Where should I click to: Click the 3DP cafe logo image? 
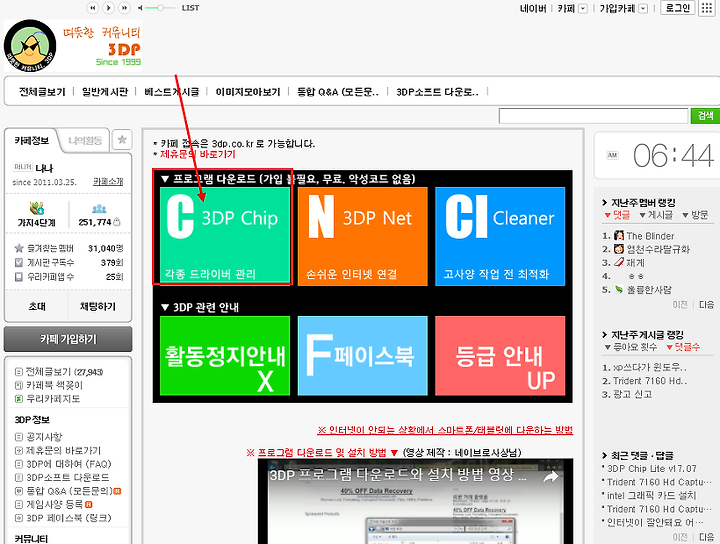(73, 45)
